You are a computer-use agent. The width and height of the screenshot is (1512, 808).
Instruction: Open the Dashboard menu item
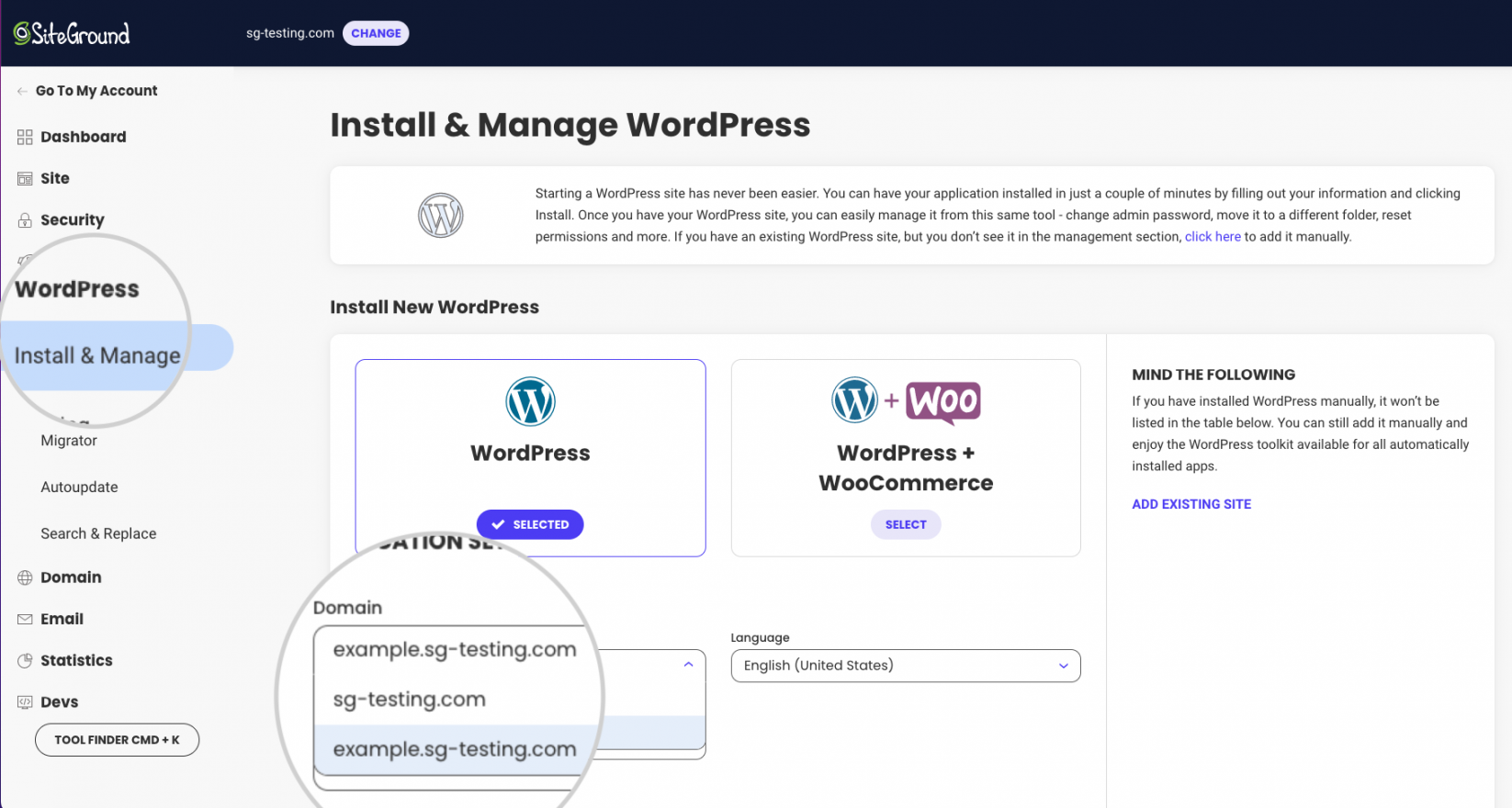pyautogui.click(x=84, y=137)
